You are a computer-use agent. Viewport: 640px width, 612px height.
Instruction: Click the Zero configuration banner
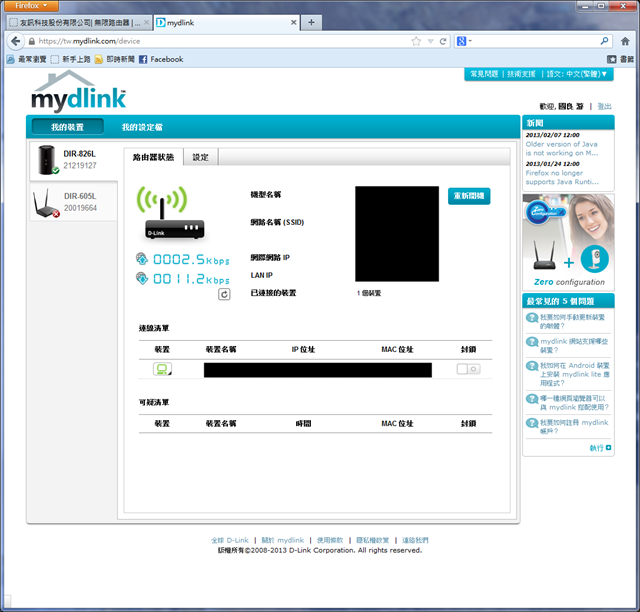coord(568,241)
